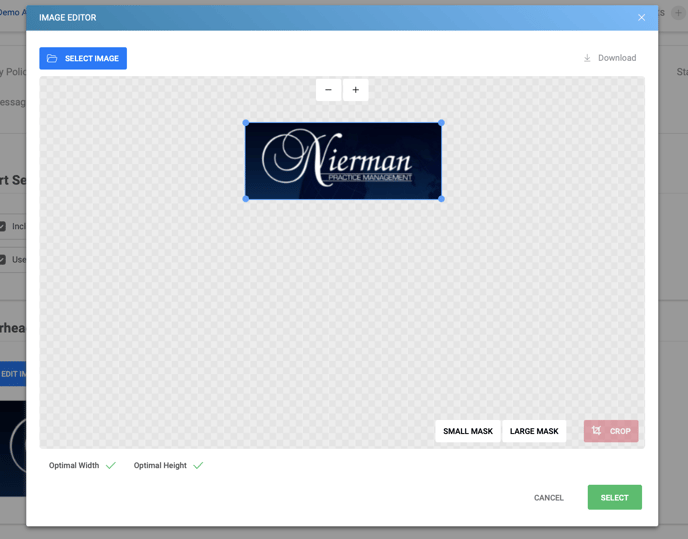Screen dimensions: 688x539
Task: Click the Optimal Width green checkmark
Action: [x=111, y=465]
